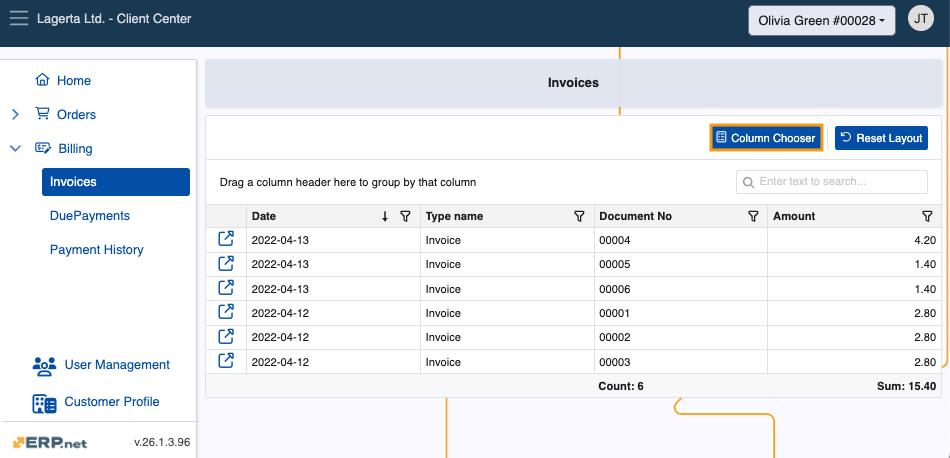The width and height of the screenshot is (950, 458).
Task: Select document number 00001 cell
Action: 681,313
